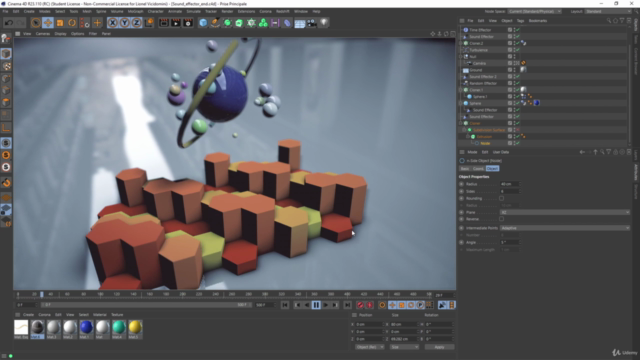
Task: Click the Angle value field
Action: click(x=509, y=242)
